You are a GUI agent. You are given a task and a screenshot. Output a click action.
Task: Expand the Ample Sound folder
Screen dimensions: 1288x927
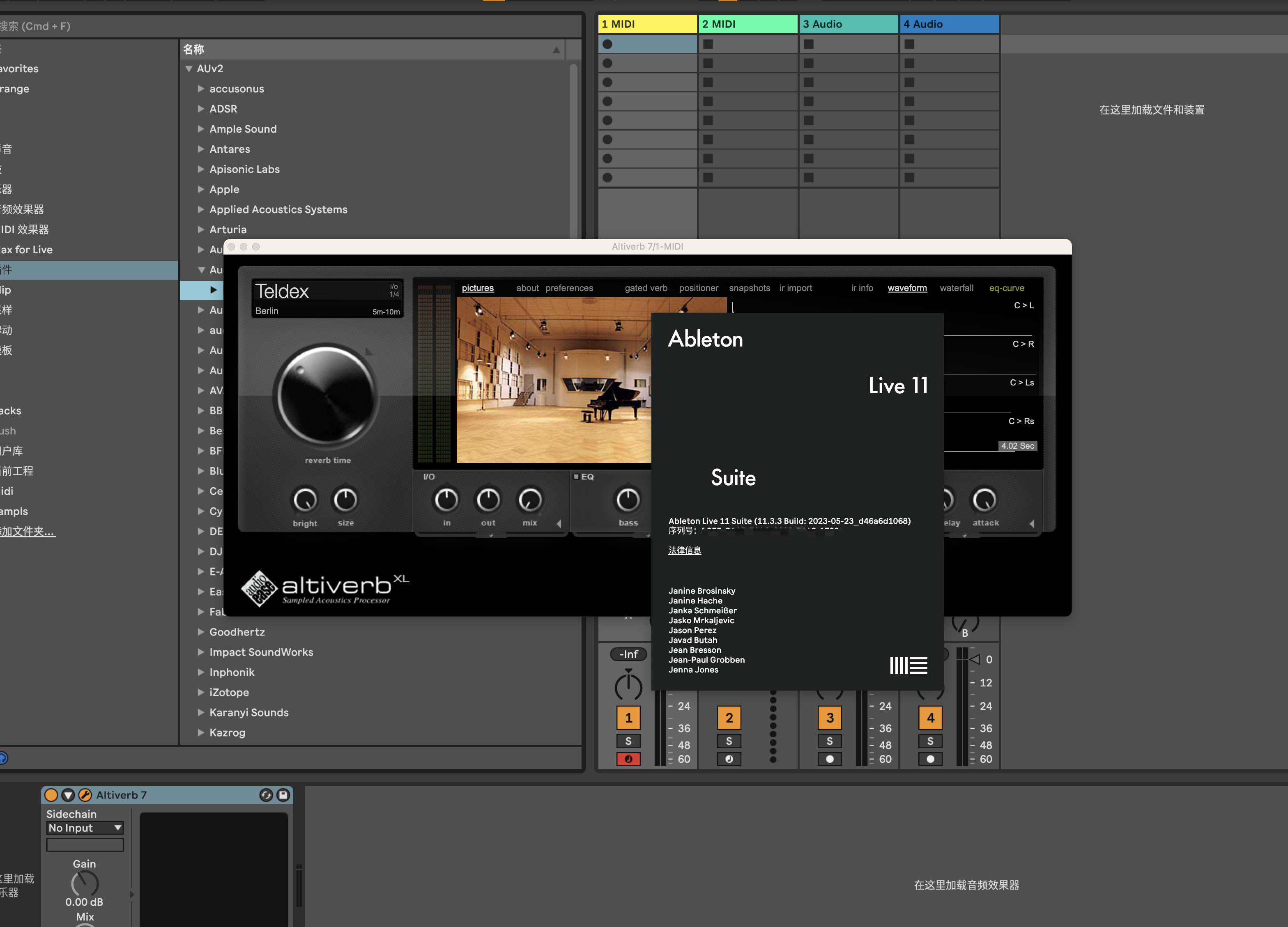tap(200, 129)
